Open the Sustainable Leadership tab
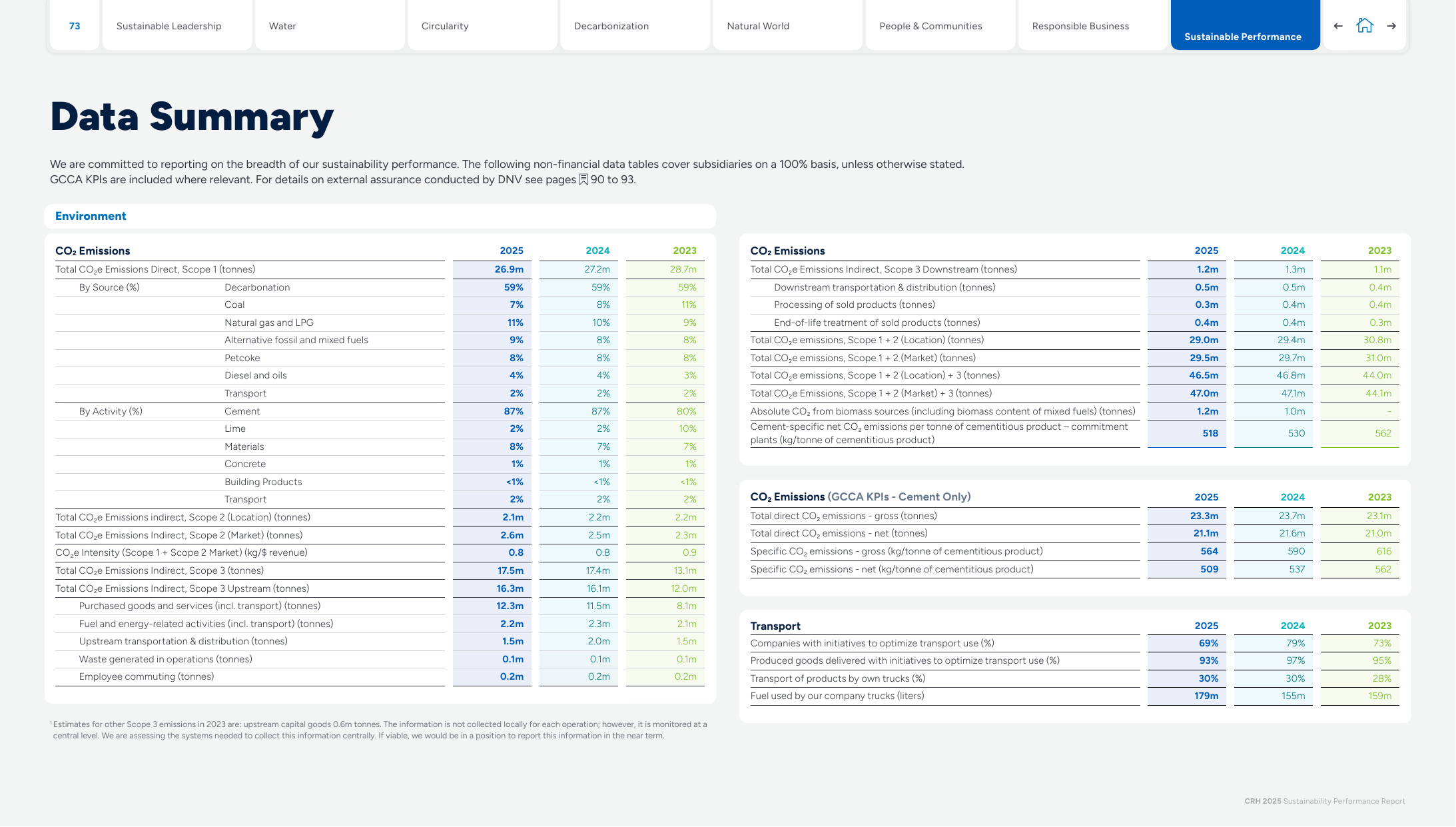Image resolution: width=1456 pixels, height=827 pixels. coord(177,25)
